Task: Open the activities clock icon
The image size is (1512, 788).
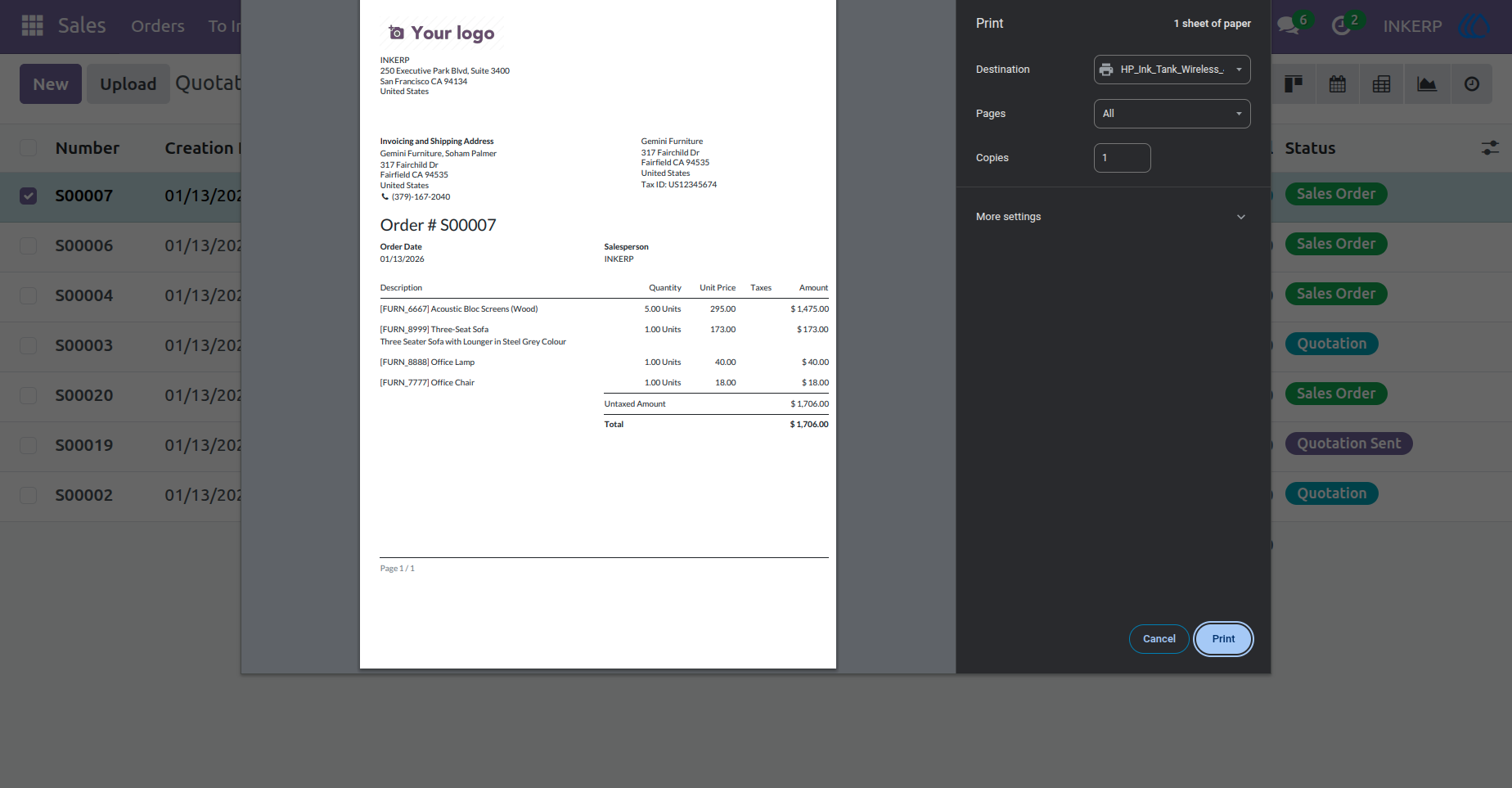Action: pos(1341,26)
